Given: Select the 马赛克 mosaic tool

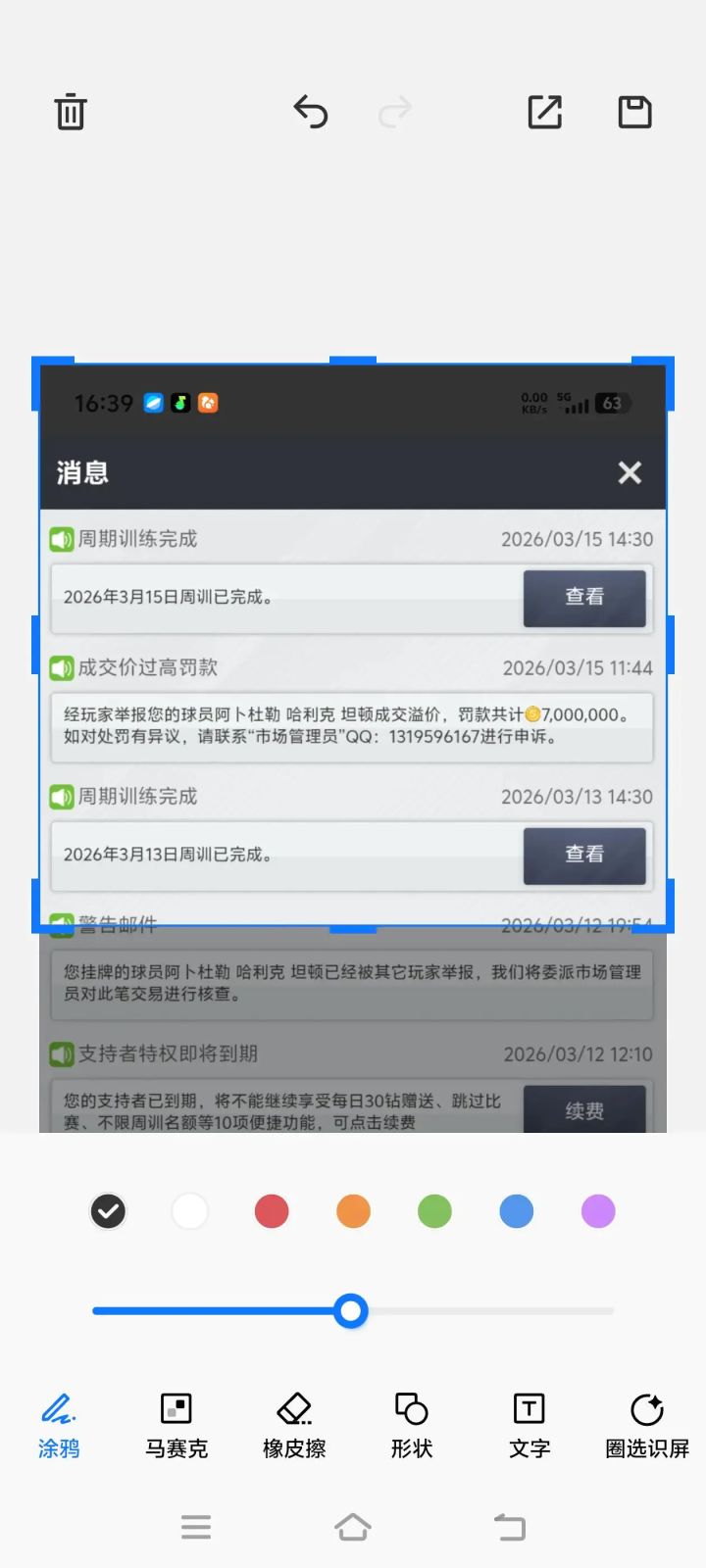Looking at the screenshot, I should (176, 1426).
